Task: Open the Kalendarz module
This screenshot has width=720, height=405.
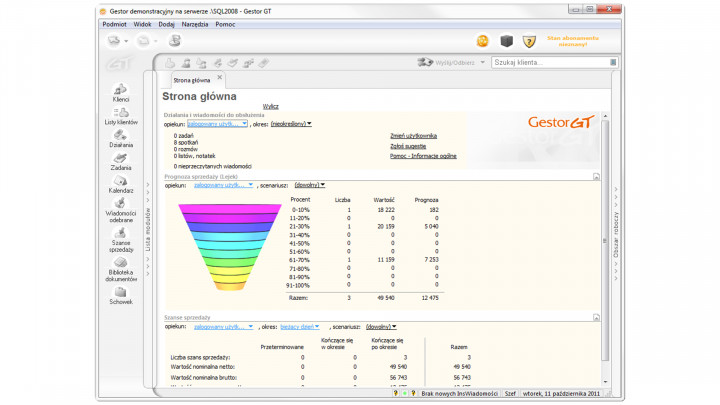Action: 121,183
